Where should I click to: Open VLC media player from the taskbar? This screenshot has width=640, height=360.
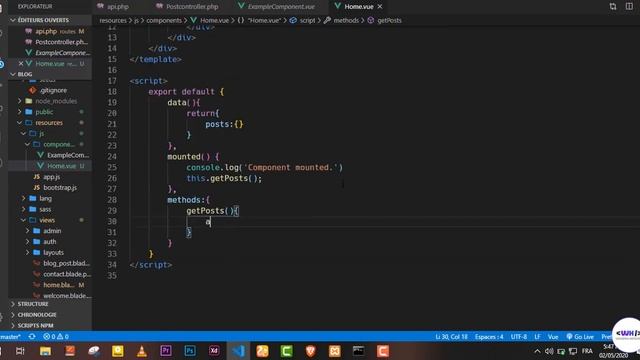[x=142, y=351]
